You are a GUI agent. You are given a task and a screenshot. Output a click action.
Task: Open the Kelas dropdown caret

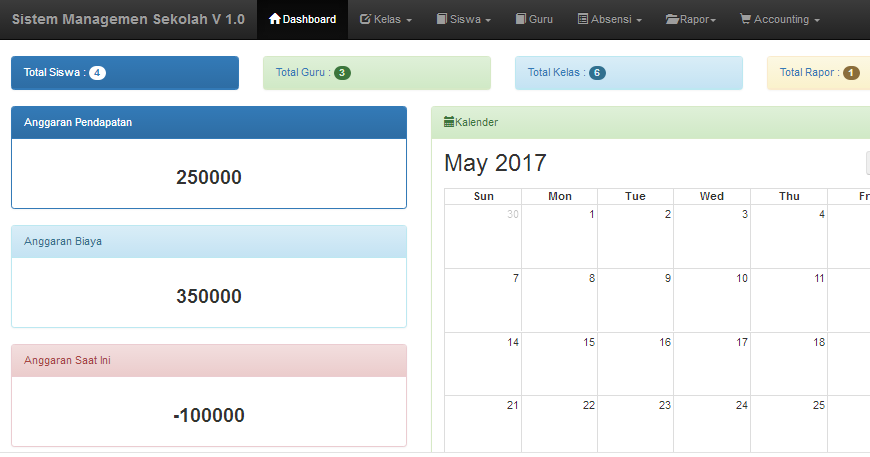[x=409, y=20]
